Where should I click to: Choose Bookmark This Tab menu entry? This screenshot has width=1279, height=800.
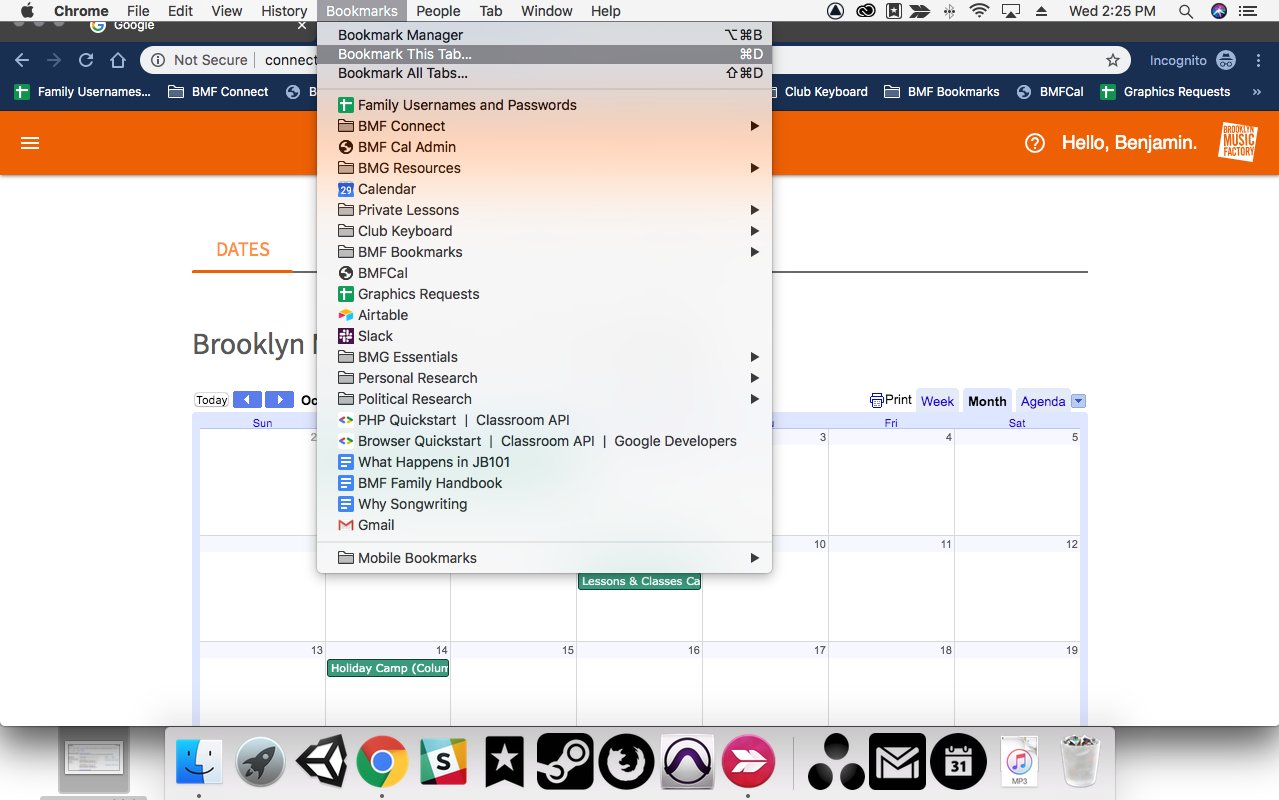click(x=544, y=54)
